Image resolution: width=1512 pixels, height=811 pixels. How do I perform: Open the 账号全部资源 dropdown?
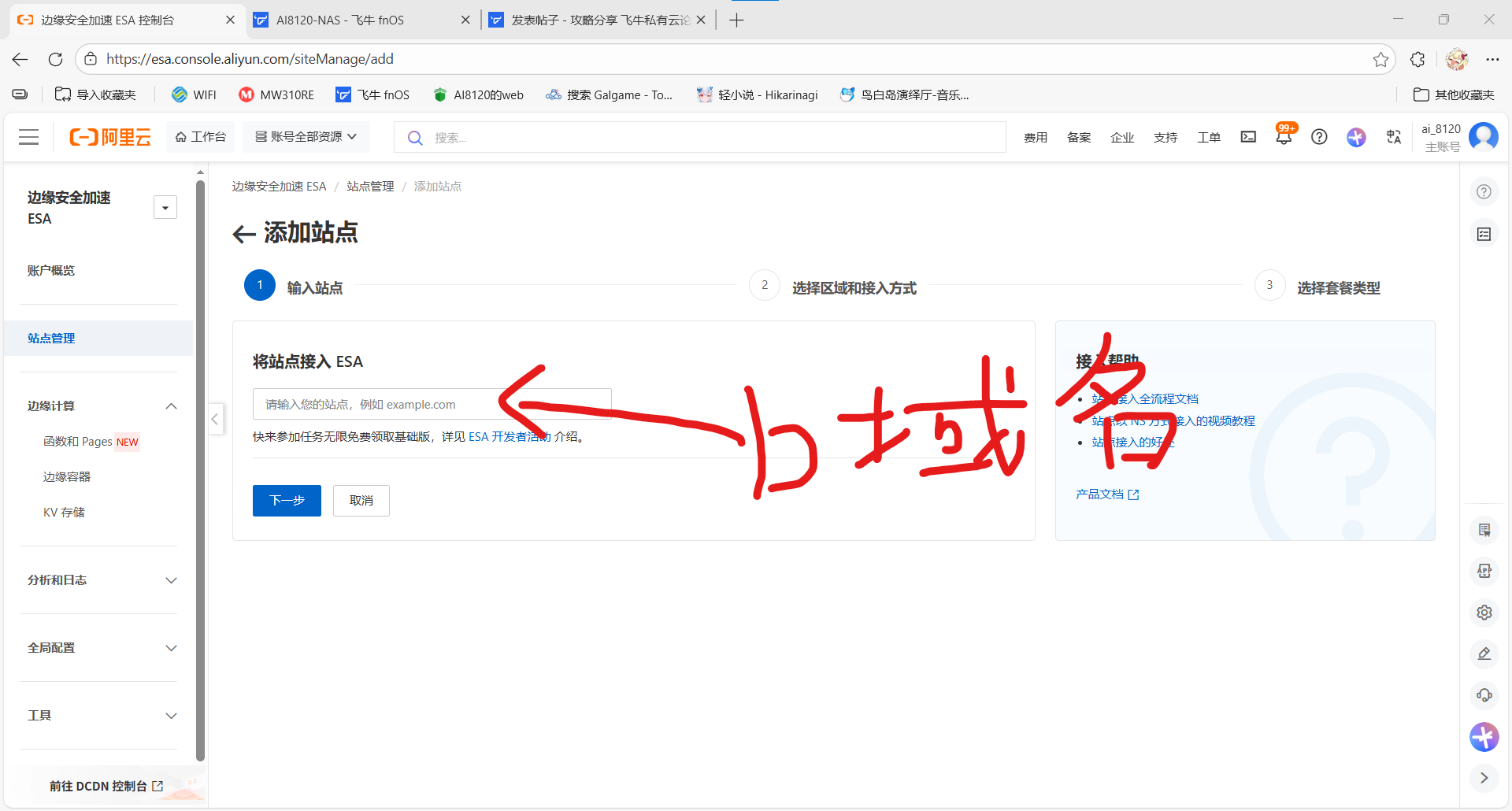pos(306,136)
